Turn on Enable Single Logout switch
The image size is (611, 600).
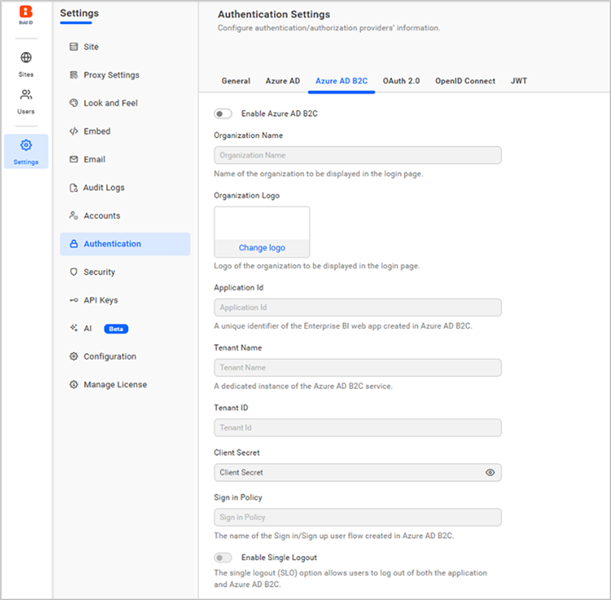tap(223, 558)
